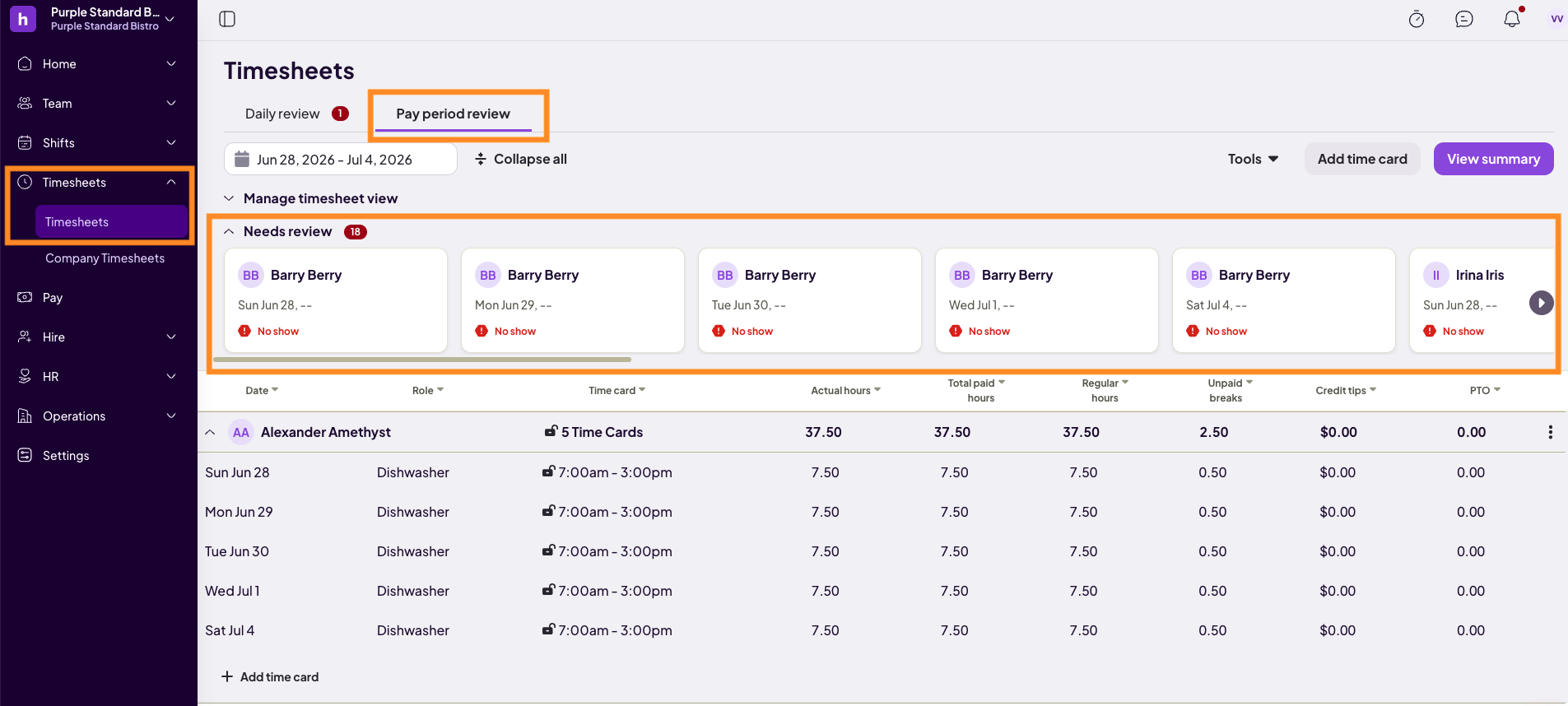Click the purple 'h' Homebase logo
This screenshot has width=1568, height=706.
23,19
